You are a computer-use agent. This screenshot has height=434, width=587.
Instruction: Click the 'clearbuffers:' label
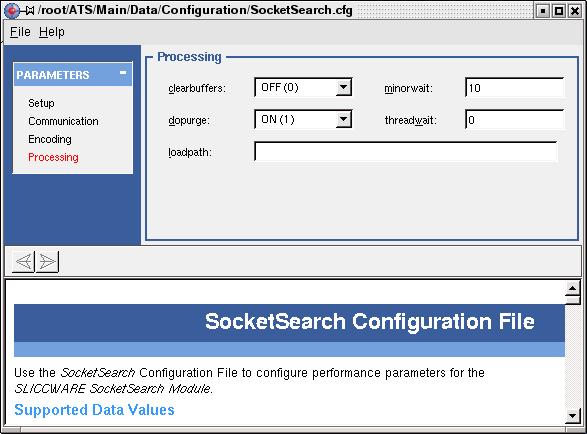197,88
